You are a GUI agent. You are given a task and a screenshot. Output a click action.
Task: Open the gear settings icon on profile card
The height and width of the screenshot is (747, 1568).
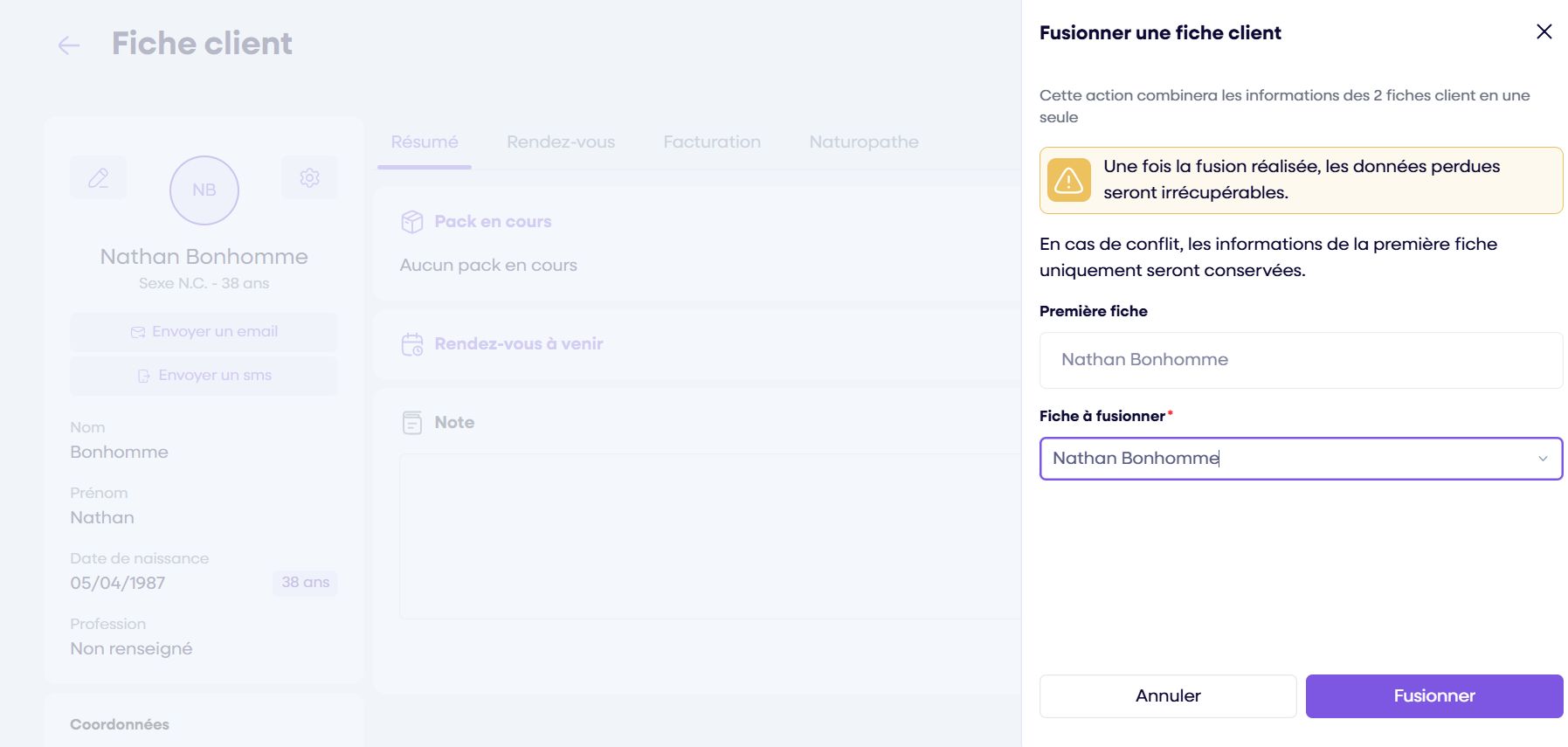tap(309, 178)
